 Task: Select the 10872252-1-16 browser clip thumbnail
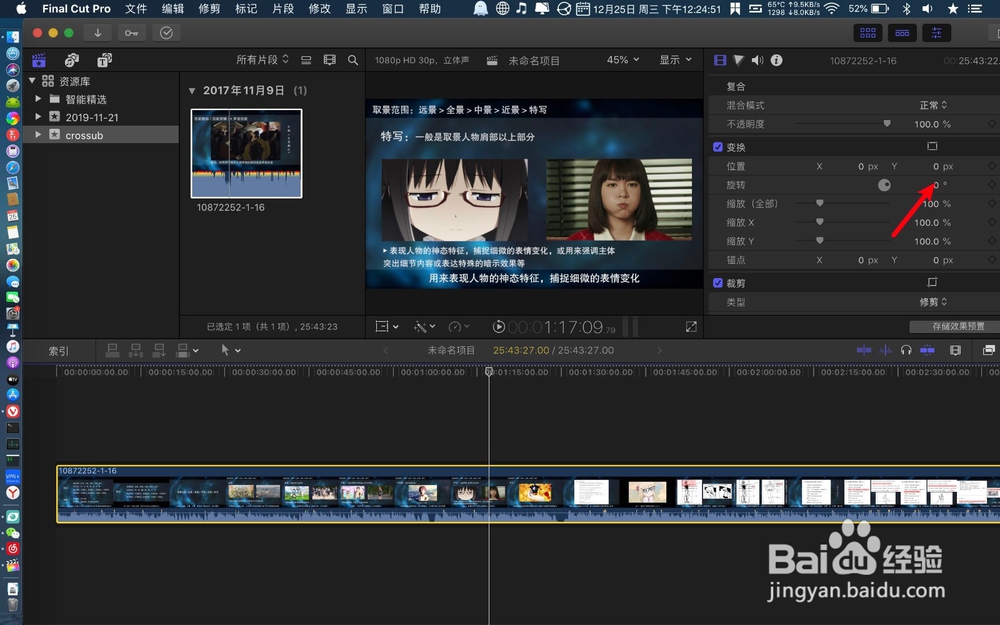point(246,153)
